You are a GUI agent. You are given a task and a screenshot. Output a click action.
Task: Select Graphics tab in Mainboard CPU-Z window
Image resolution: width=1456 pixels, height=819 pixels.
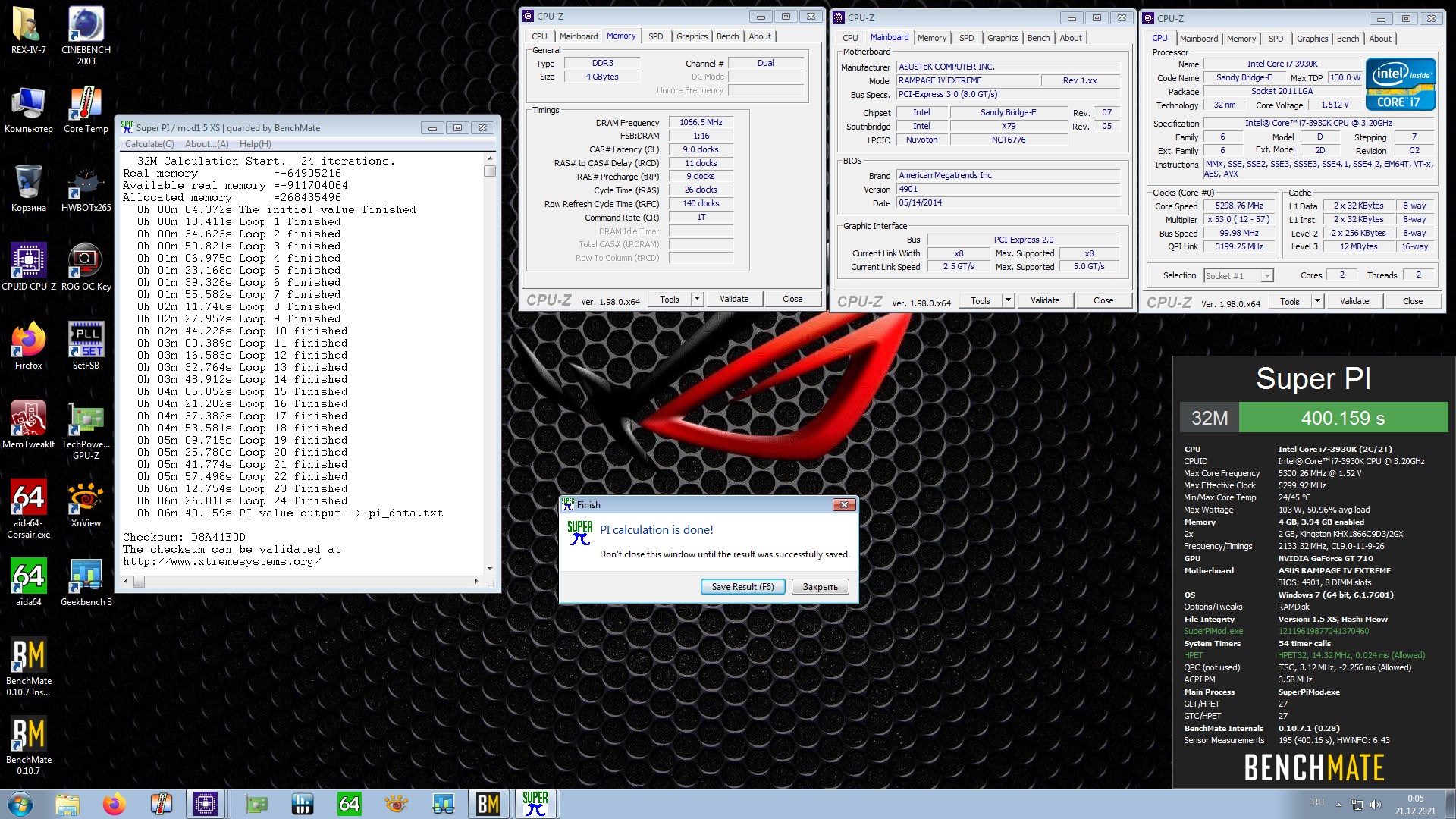pyautogui.click(x=1003, y=38)
